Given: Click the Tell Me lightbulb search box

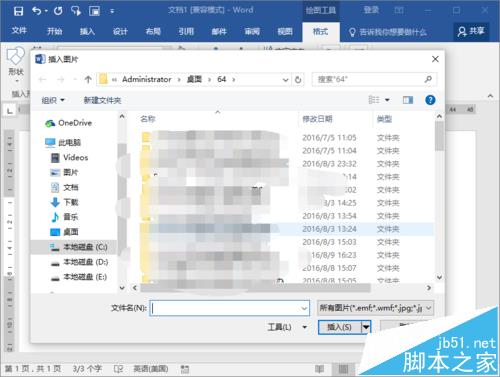Looking at the screenshot, I should 388,32.
